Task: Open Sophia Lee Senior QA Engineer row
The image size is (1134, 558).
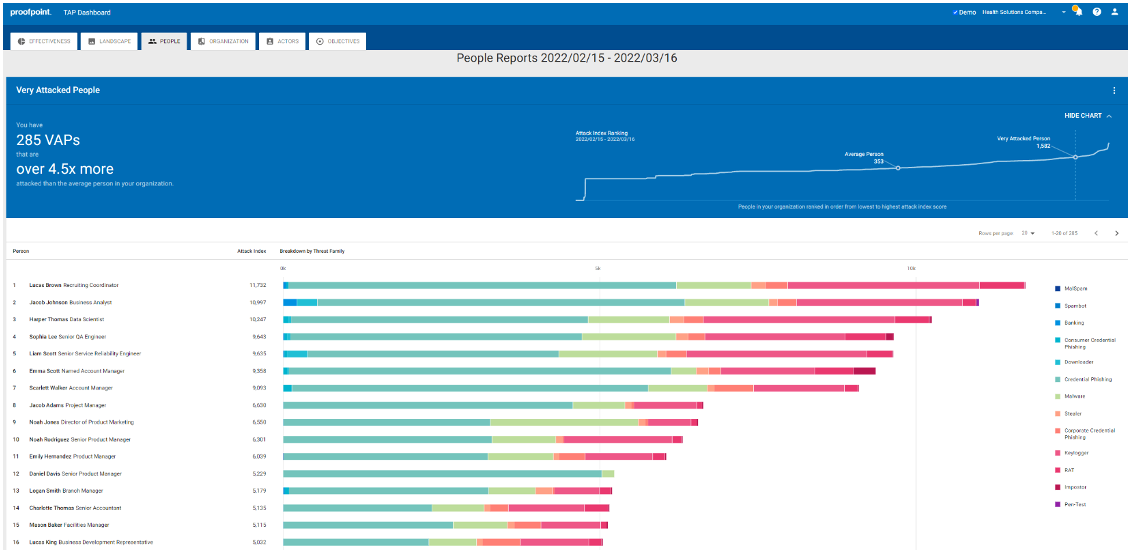Action: click(x=67, y=336)
